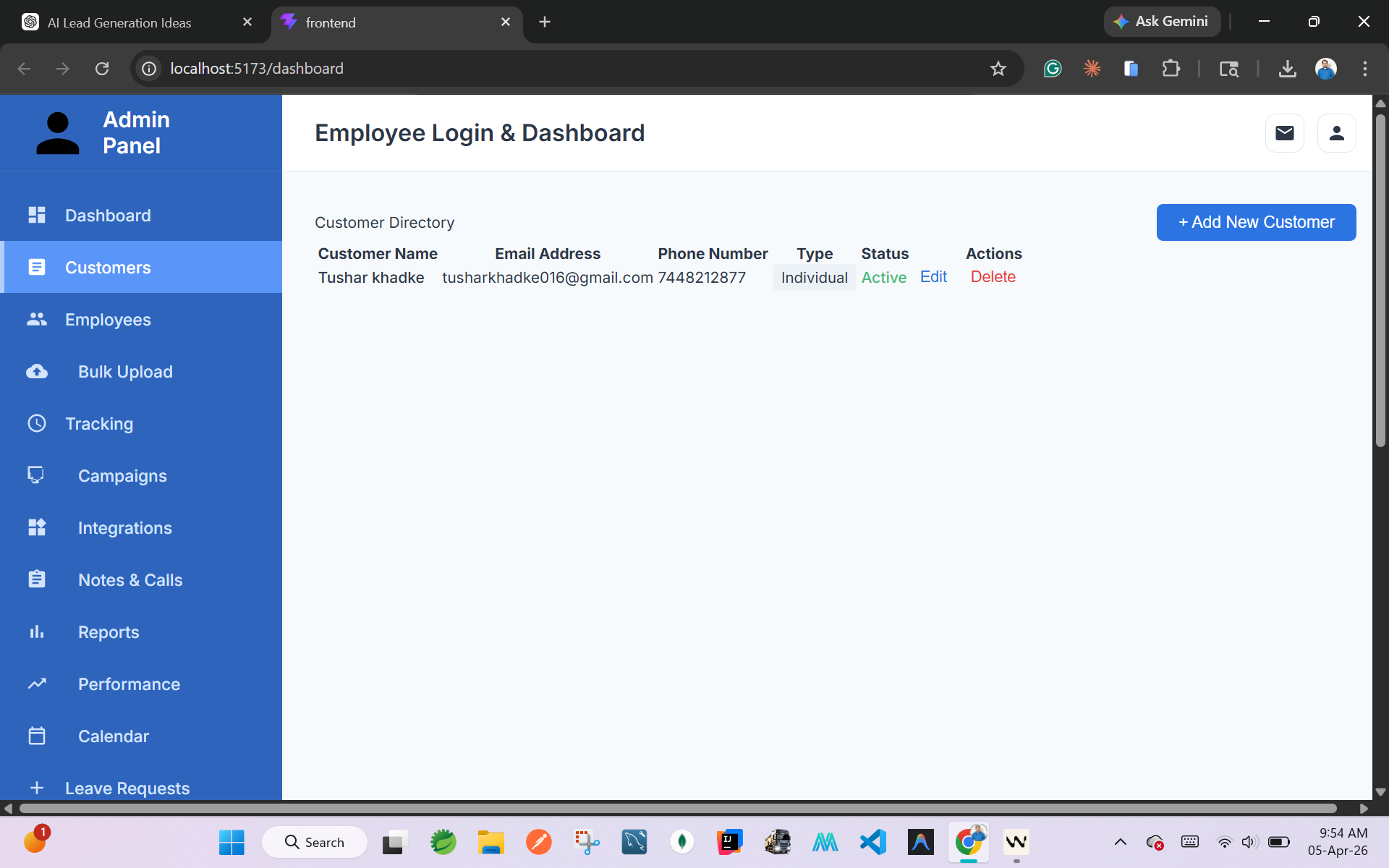Open Chrome downloads icon
1389x868 pixels.
(x=1287, y=69)
